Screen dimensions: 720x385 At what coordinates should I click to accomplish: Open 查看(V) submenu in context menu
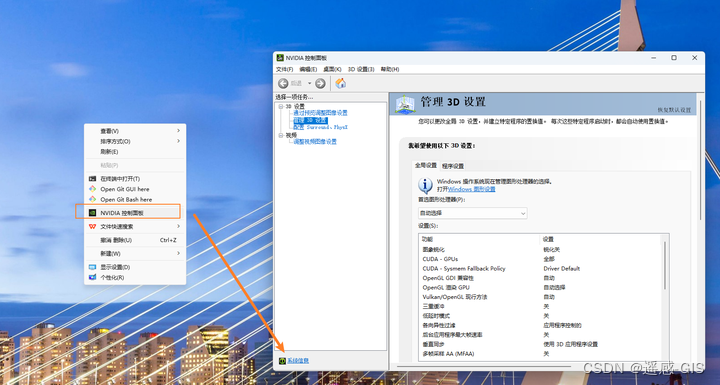pyautogui.click(x=135, y=131)
